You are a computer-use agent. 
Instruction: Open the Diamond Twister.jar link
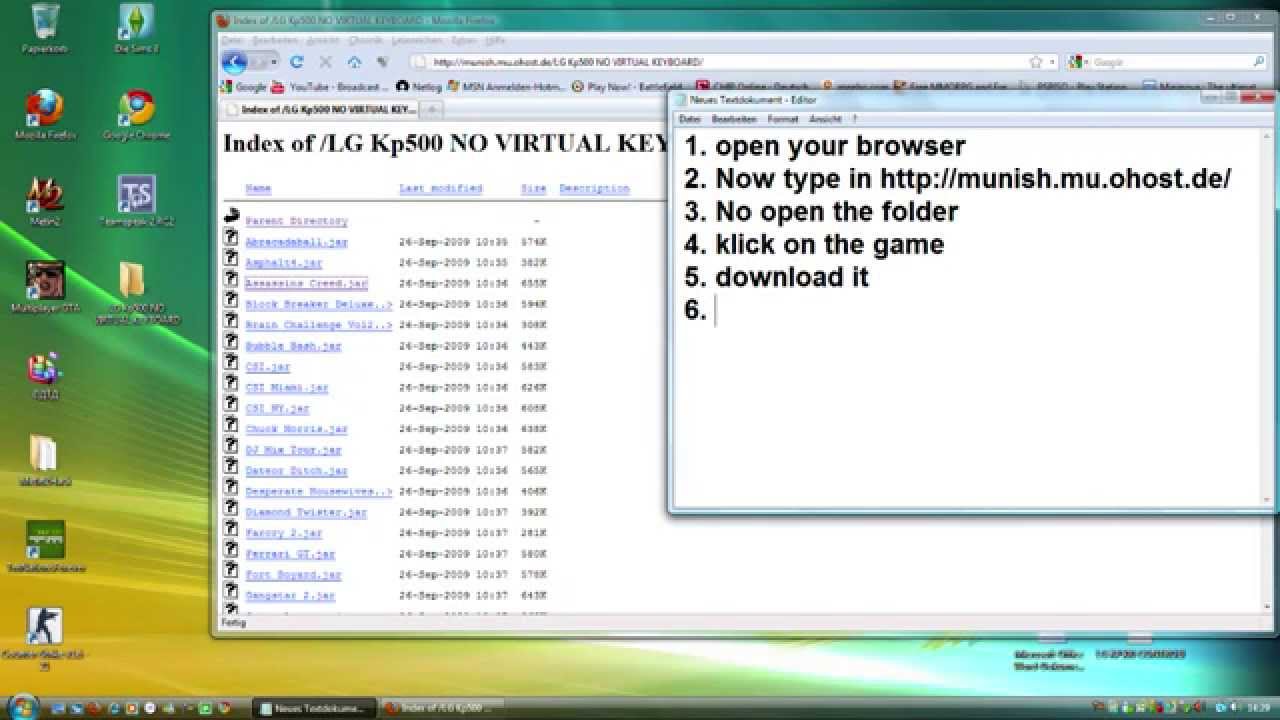306,512
